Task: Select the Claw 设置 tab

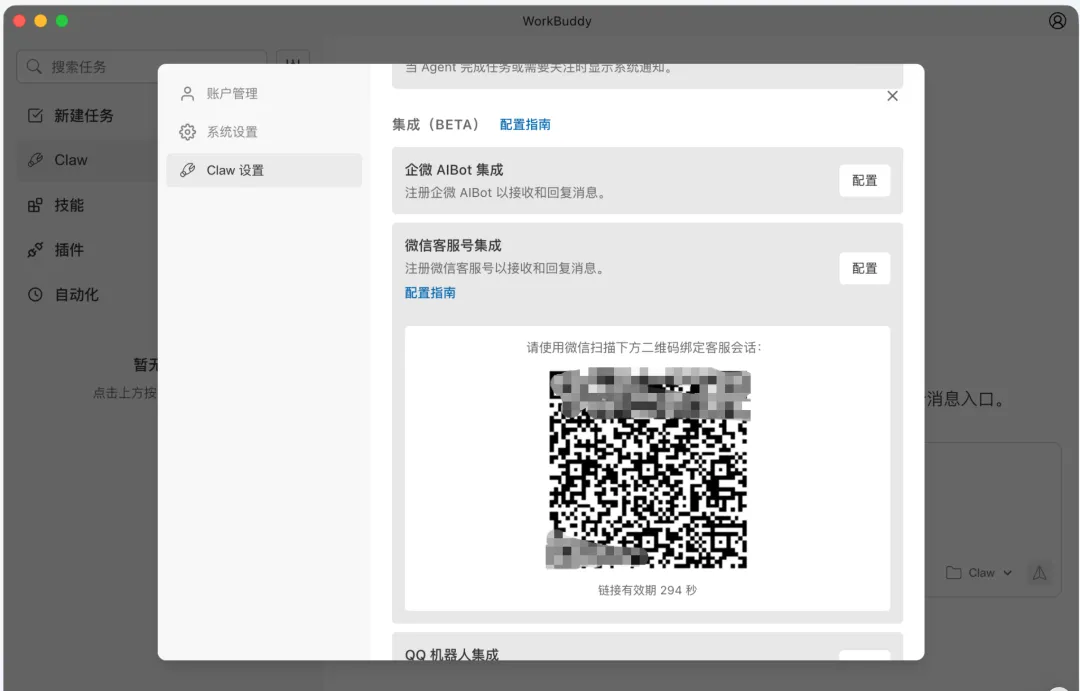Action: (x=264, y=170)
